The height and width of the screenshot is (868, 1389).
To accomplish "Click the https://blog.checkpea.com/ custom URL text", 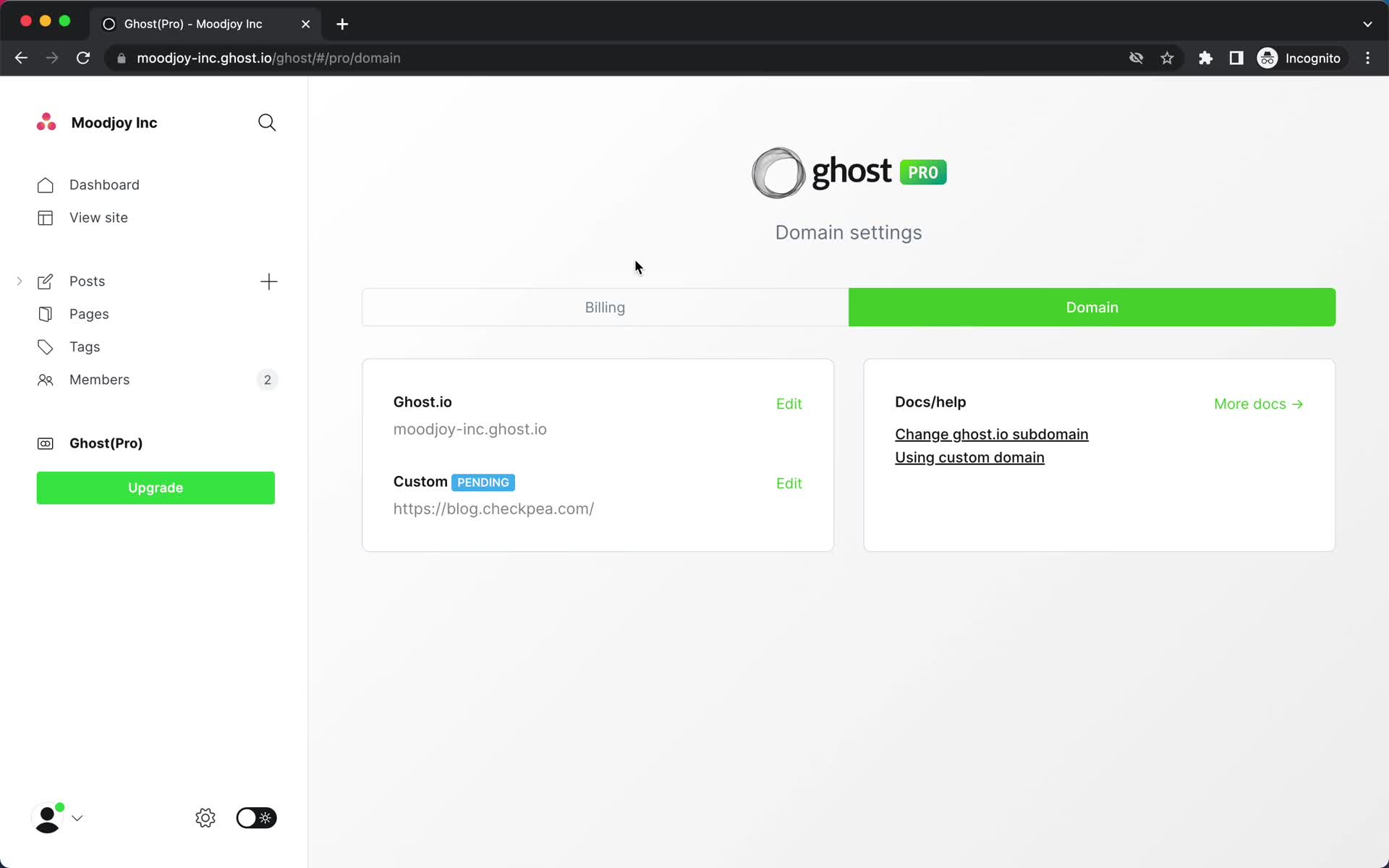I will (x=493, y=509).
